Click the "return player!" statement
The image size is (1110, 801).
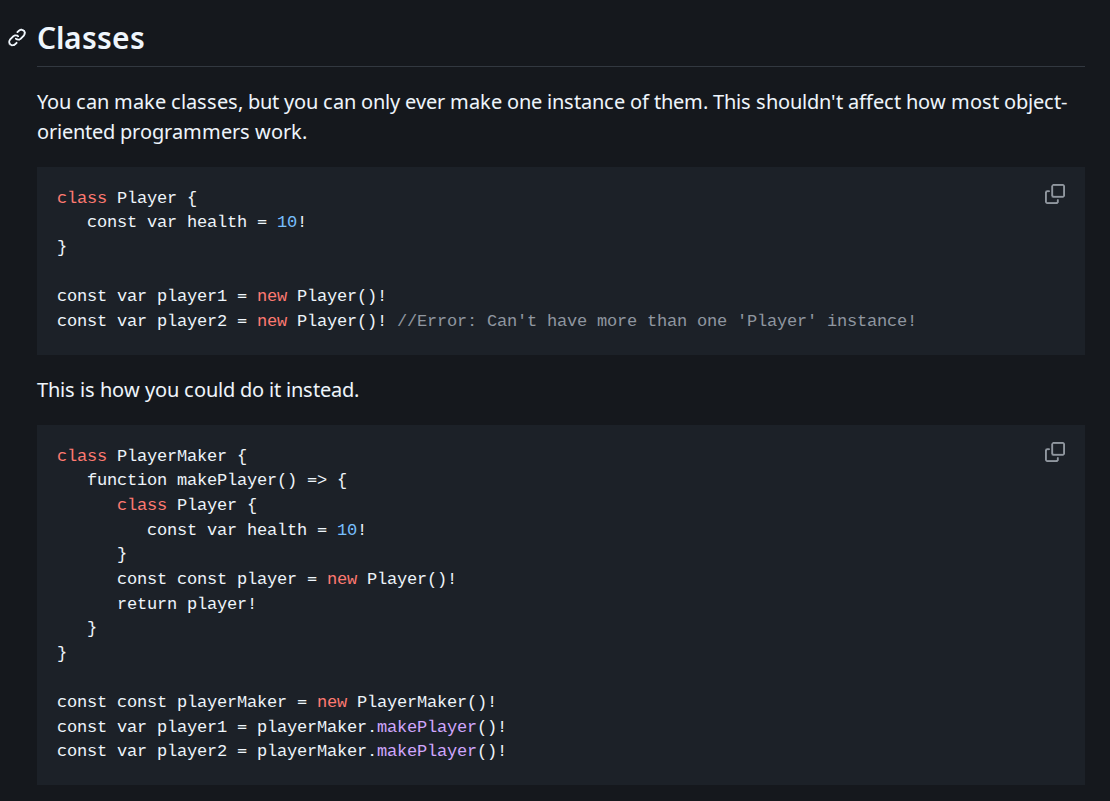tap(187, 604)
